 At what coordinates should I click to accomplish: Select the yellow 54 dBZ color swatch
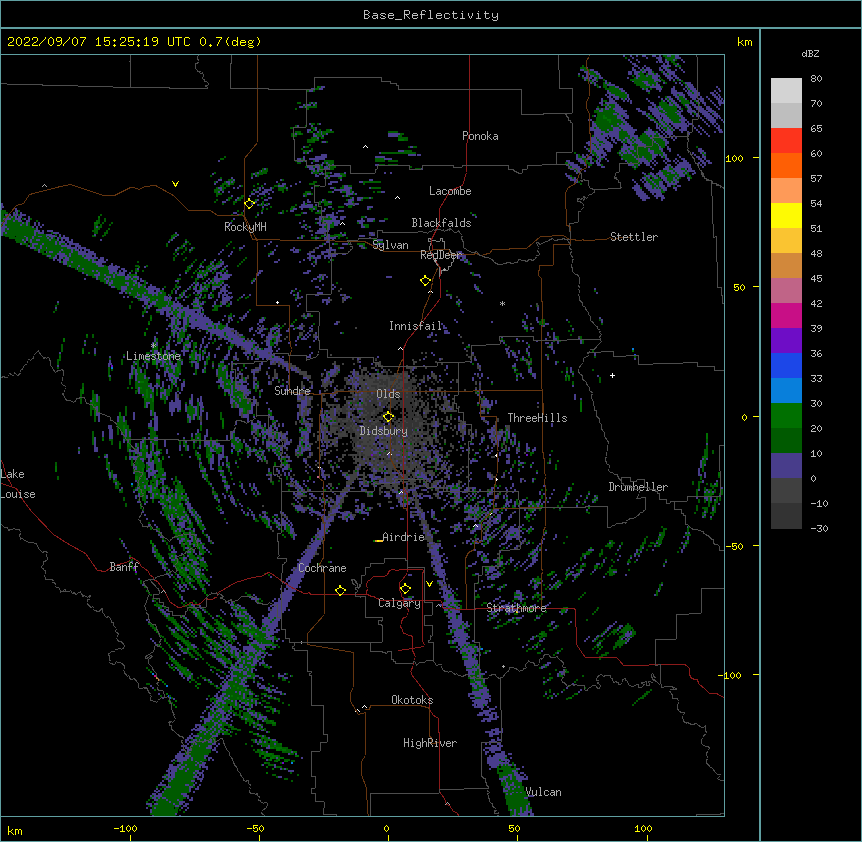point(786,215)
